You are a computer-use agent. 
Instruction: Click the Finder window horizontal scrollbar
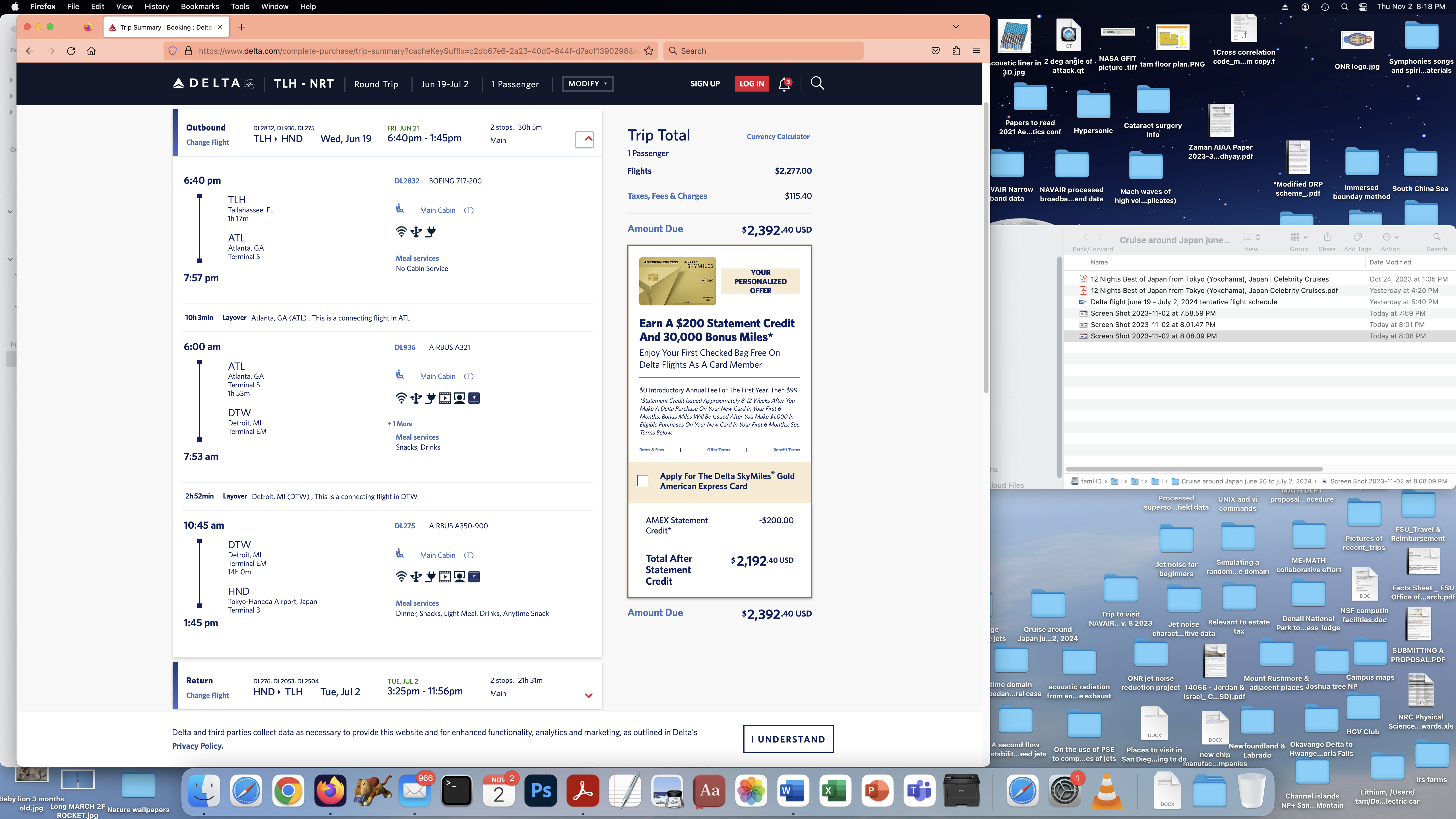coord(1194,469)
